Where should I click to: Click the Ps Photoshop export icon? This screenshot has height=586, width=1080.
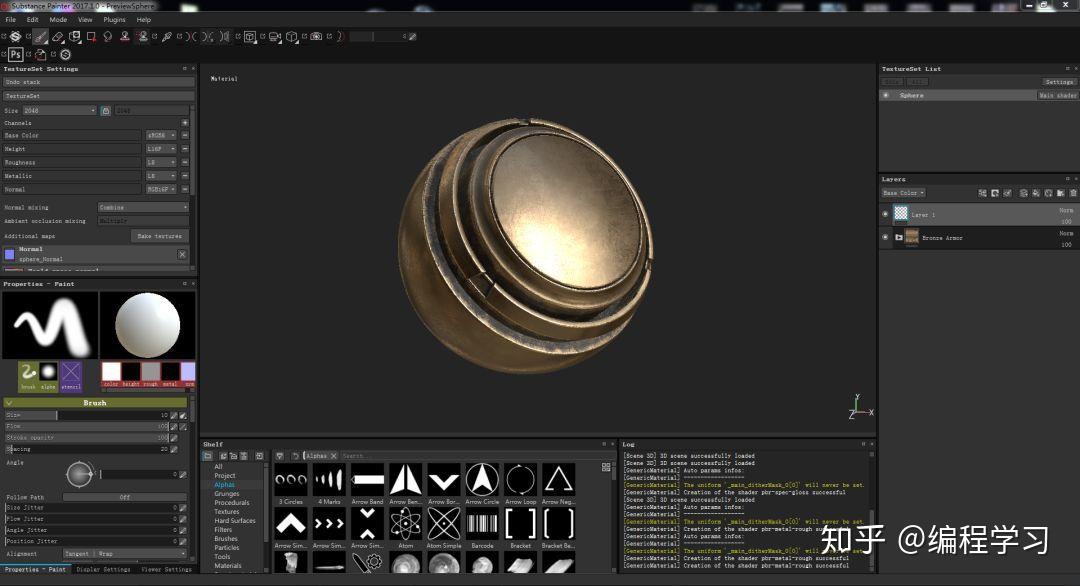pos(16,54)
